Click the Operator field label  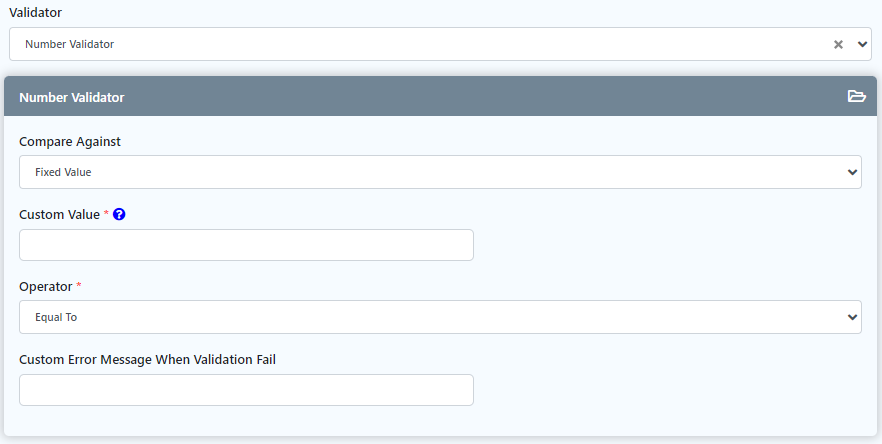pos(46,287)
